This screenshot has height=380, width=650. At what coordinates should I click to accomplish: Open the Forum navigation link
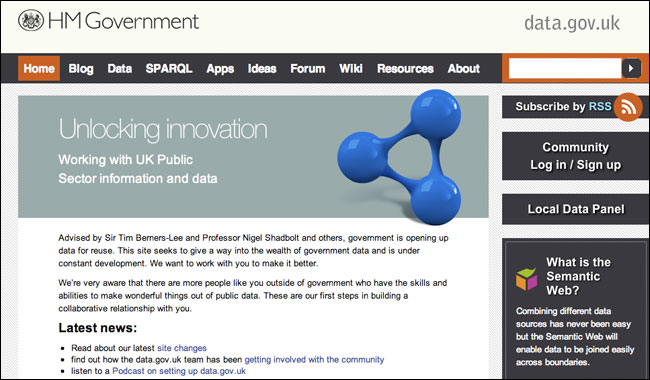pos(308,68)
